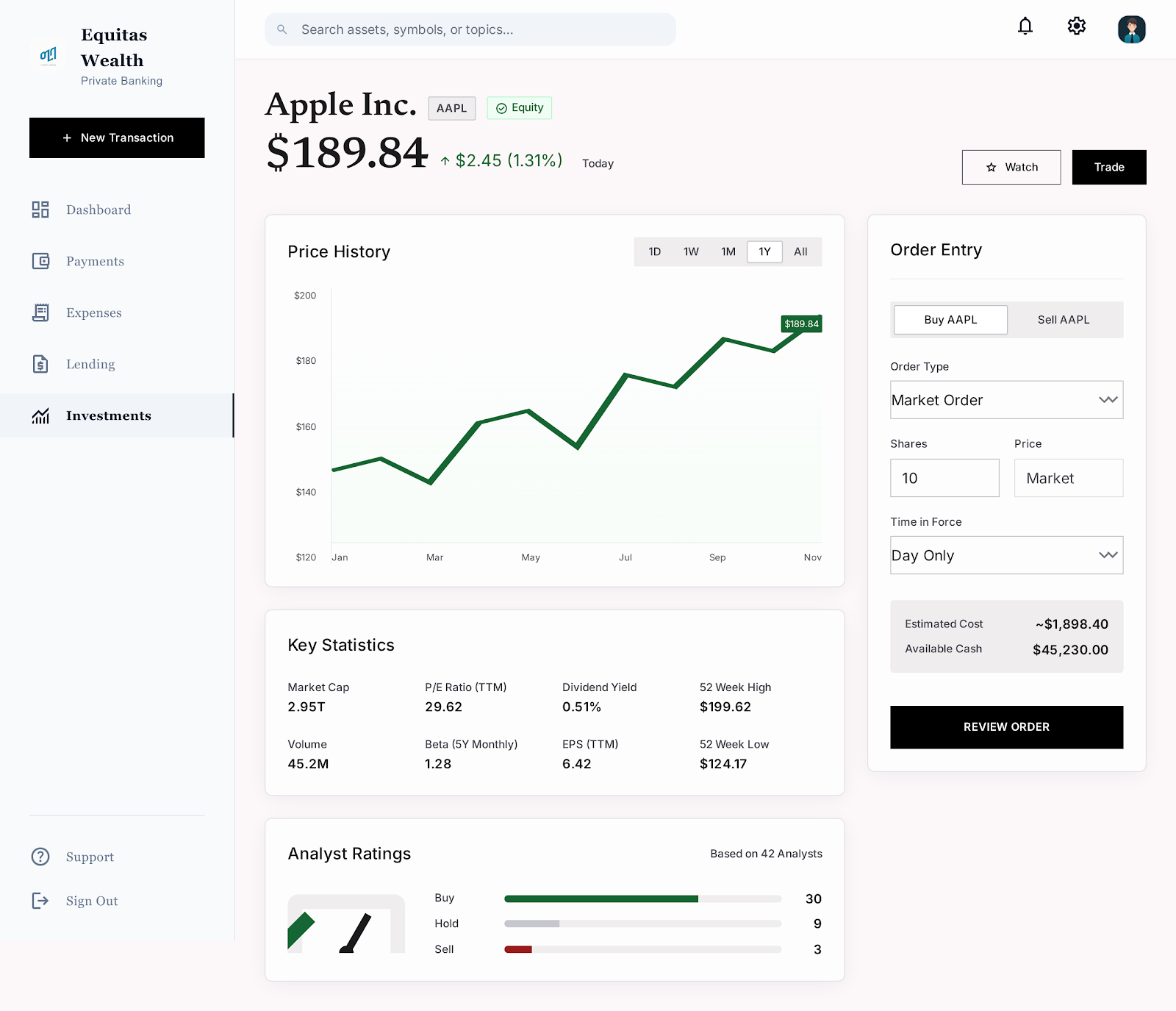The height and width of the screenshot is (1011, 1176).
Task: Click the Dashboard sidebar icon
Action: [40, 210]
